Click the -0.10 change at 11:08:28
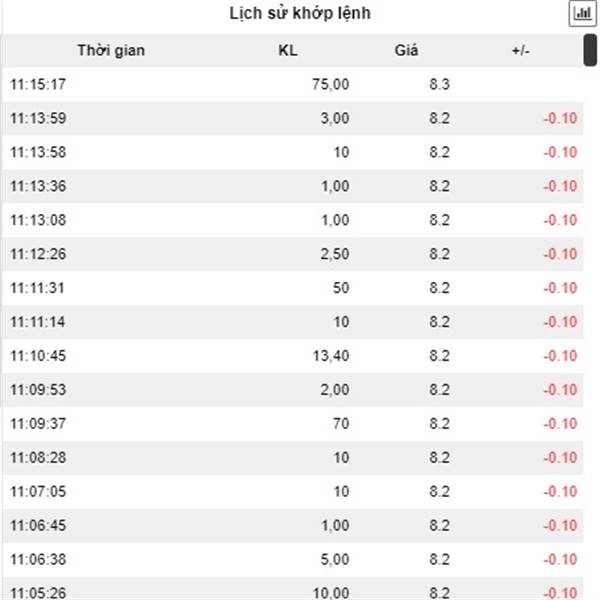This screenshot has width=600, height=600. point(561,458)
